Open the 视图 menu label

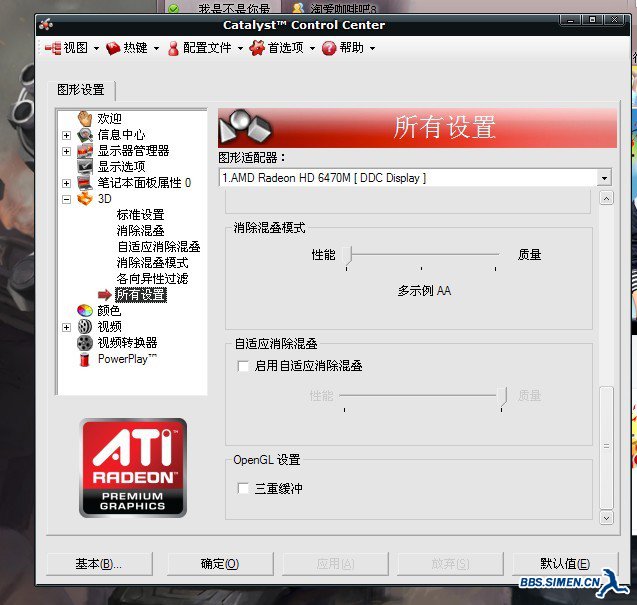tap(76, 48)
